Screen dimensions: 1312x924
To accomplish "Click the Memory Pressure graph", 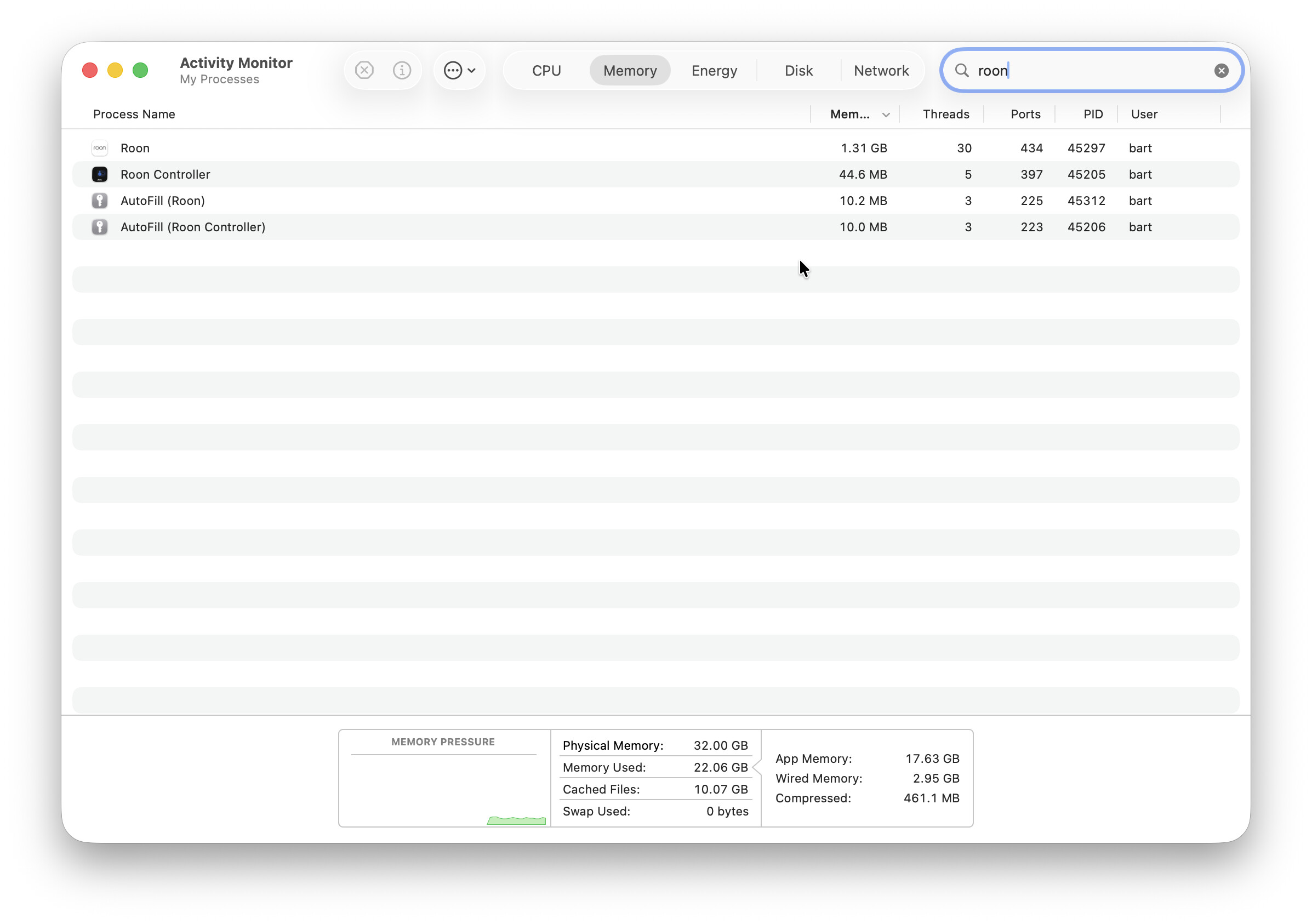I will (x=443, y=791).
